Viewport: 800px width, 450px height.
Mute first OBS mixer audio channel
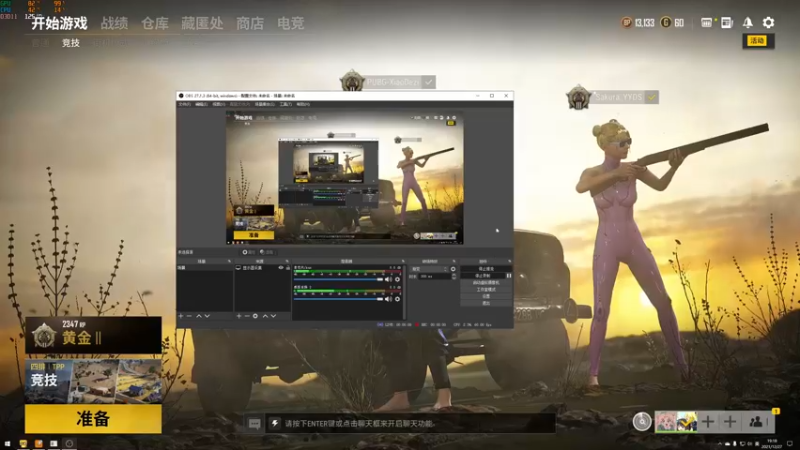(x=388, y=280)
